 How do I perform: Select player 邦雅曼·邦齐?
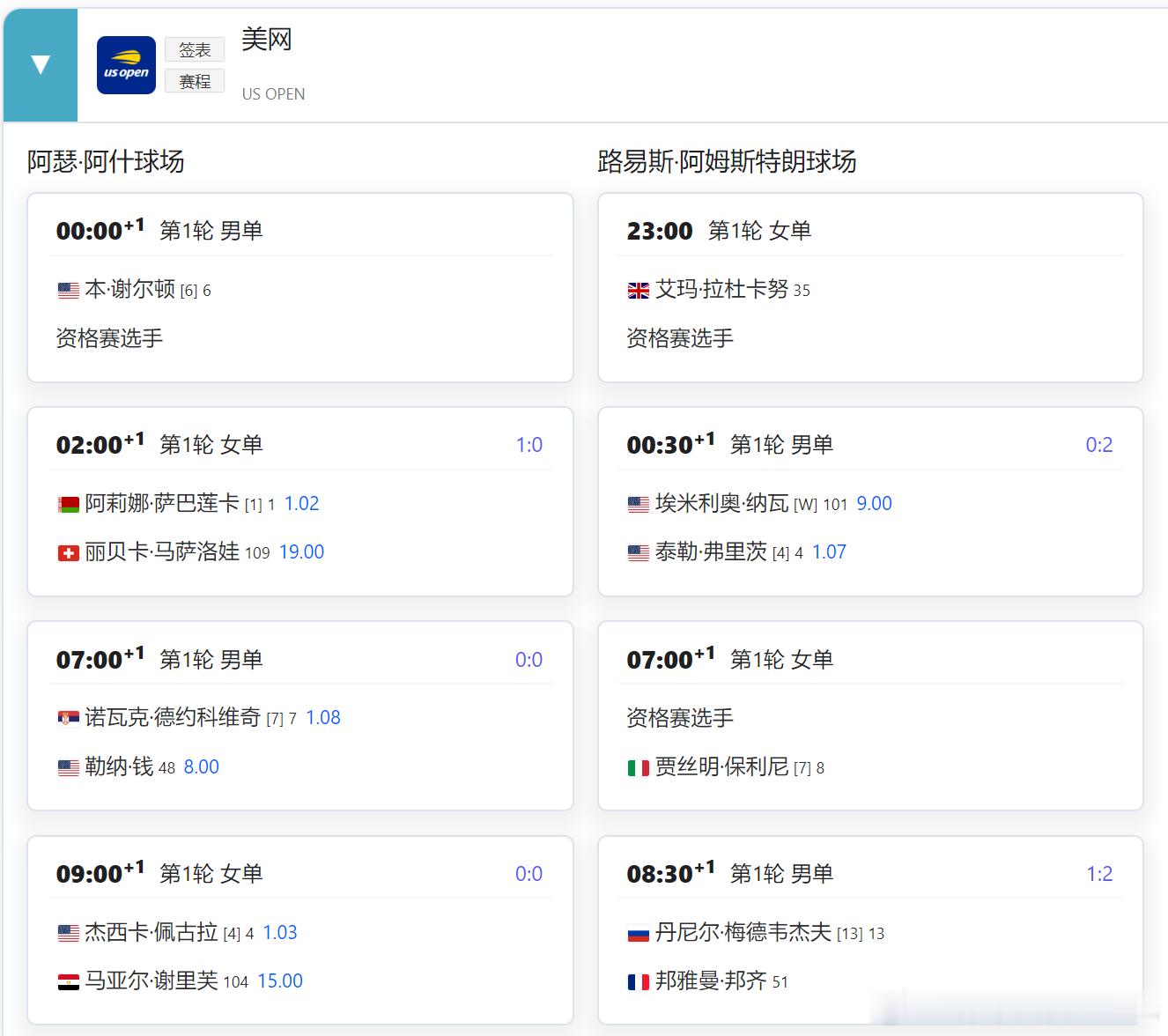712,980
